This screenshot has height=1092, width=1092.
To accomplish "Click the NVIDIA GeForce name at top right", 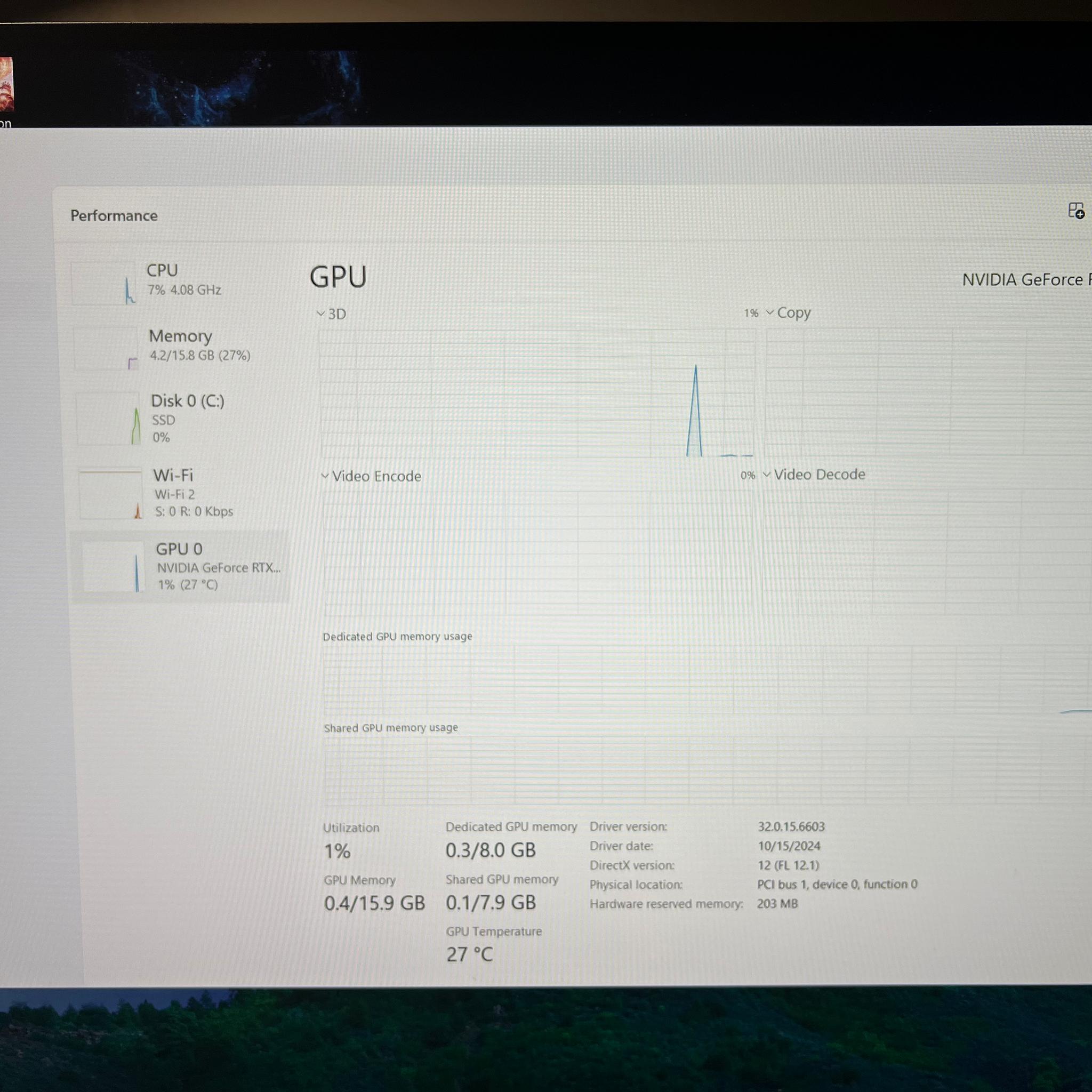I will pyautogui.click(x=1026, y=279).
